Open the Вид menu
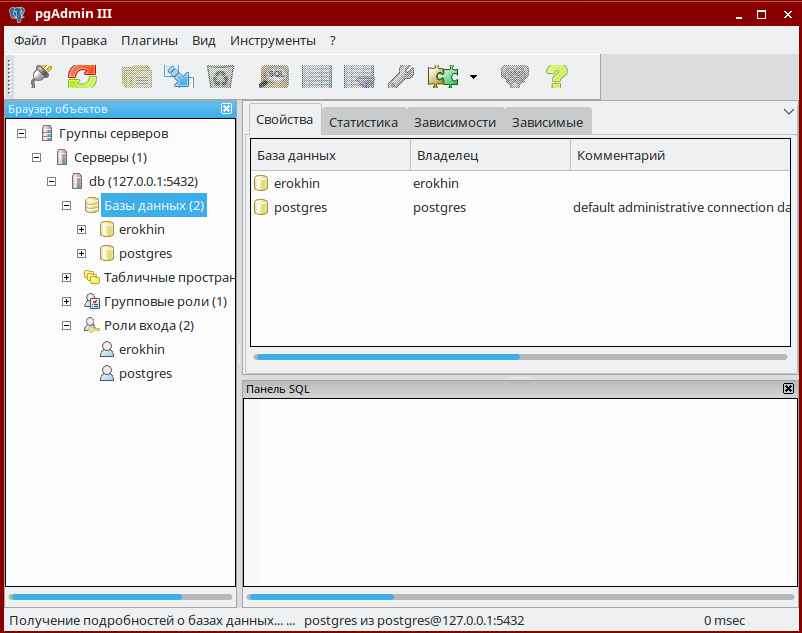This screenshot has height=633, width=802. point(204,41)
